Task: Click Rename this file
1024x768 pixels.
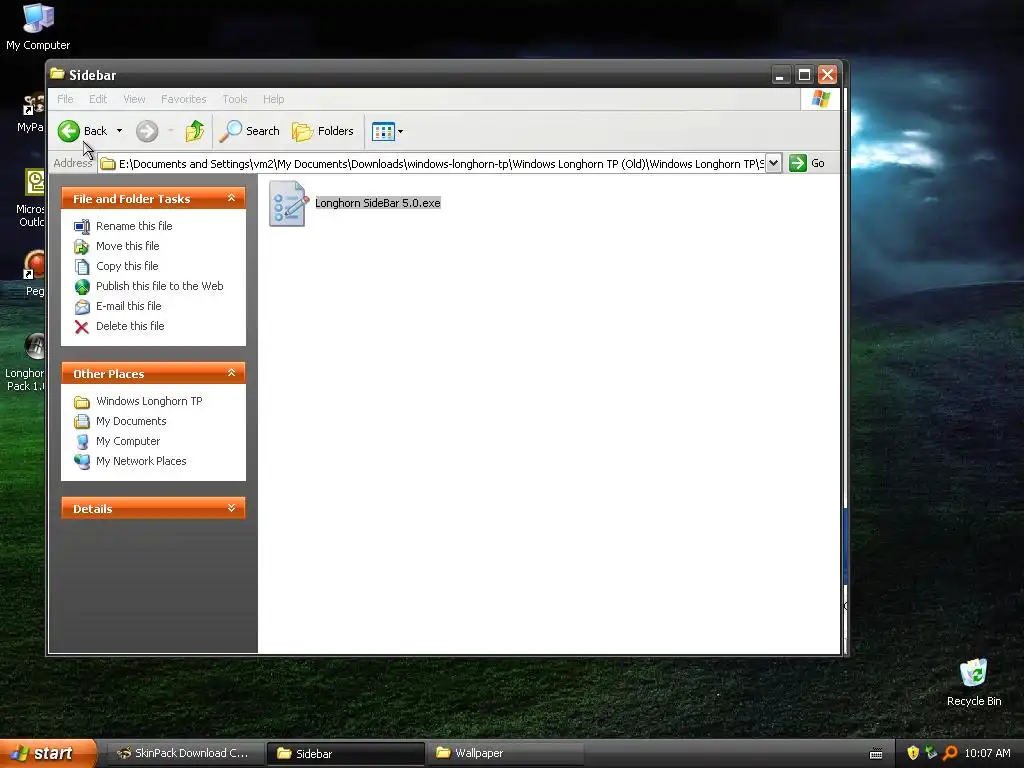Action: coord(134,226)
